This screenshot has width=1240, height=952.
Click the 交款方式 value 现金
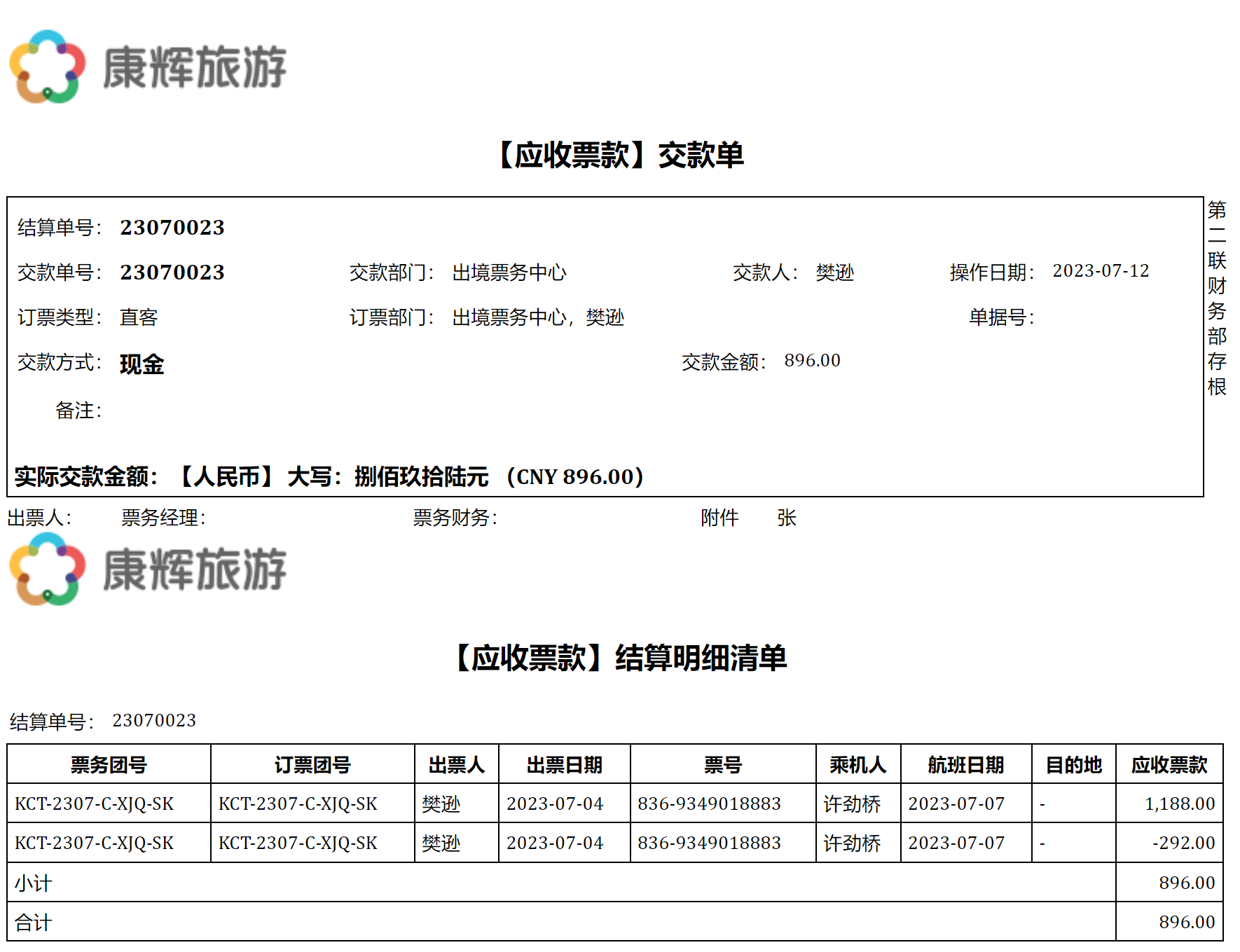142,364
